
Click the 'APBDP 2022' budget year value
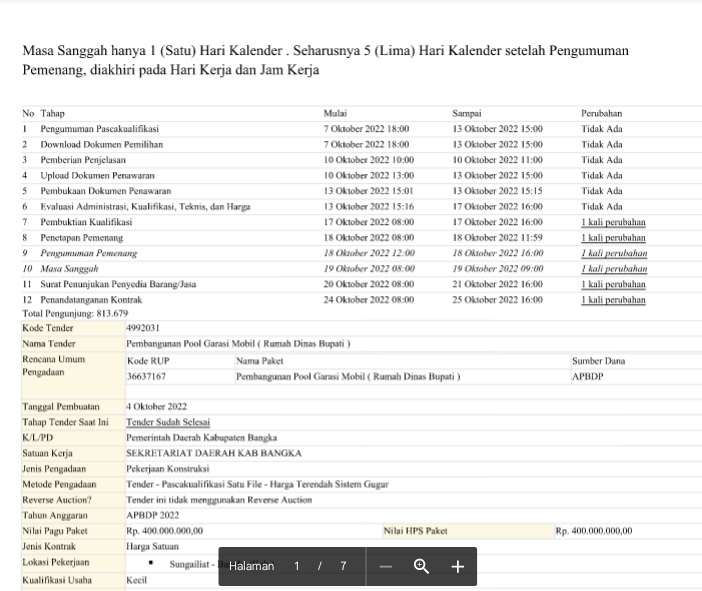[x=153, y=515]
